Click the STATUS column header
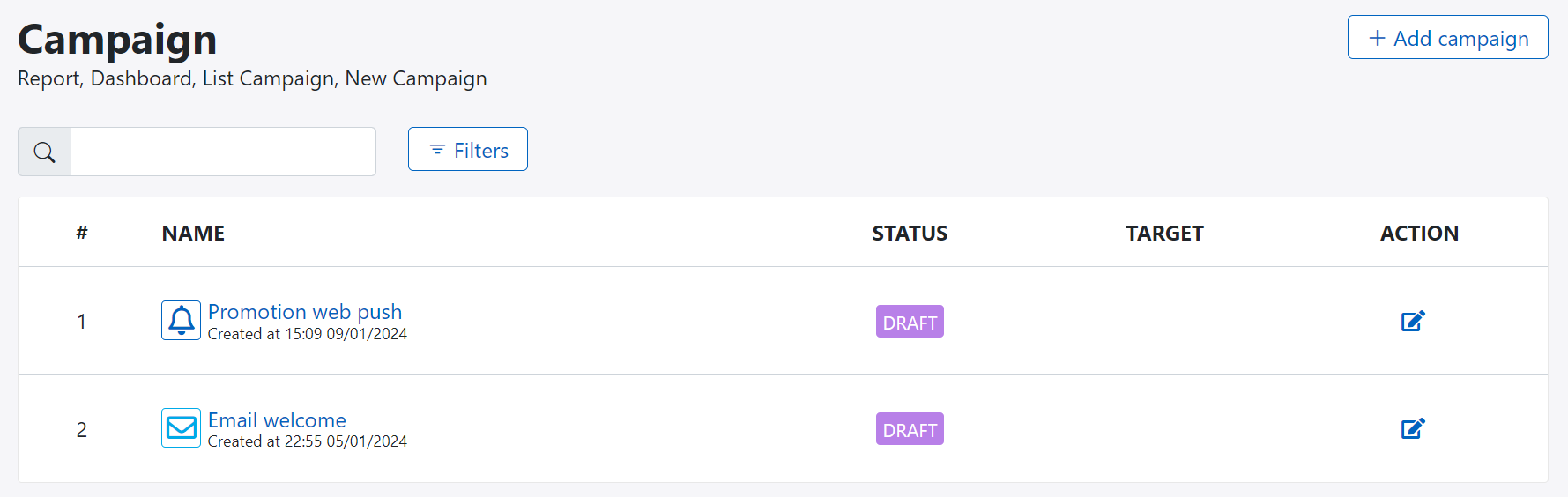Screen dimensions: 1568x497 [910, 234]
